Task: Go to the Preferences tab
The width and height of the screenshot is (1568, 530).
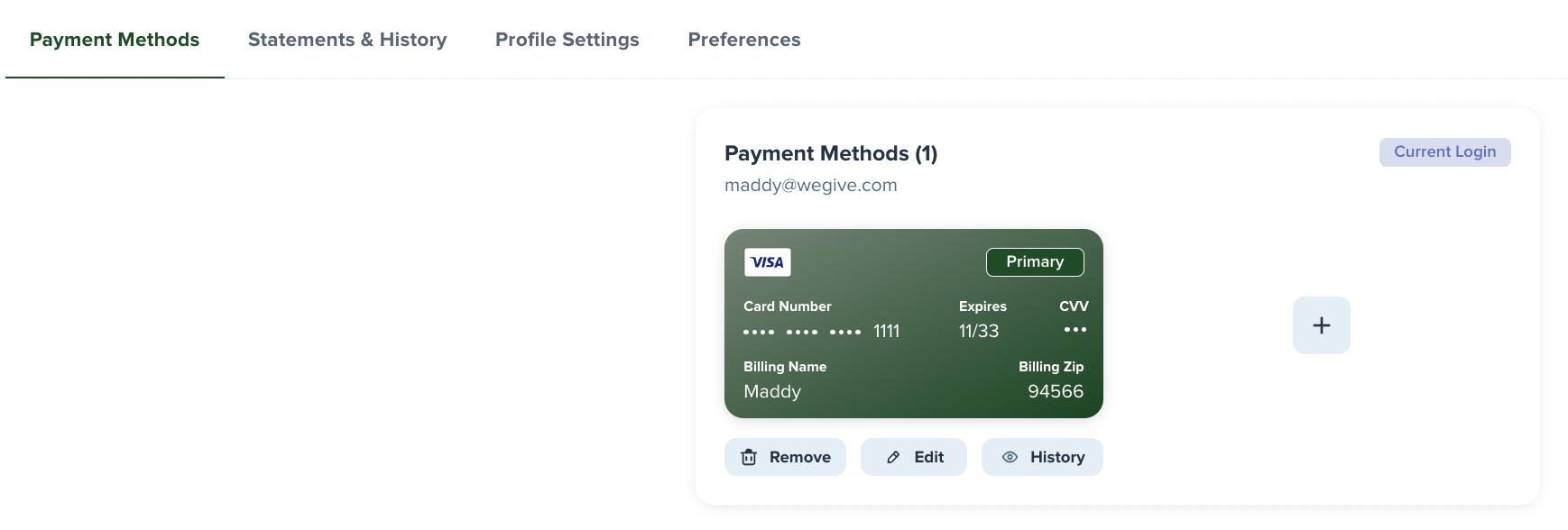Action: click(x=744, y=40)
